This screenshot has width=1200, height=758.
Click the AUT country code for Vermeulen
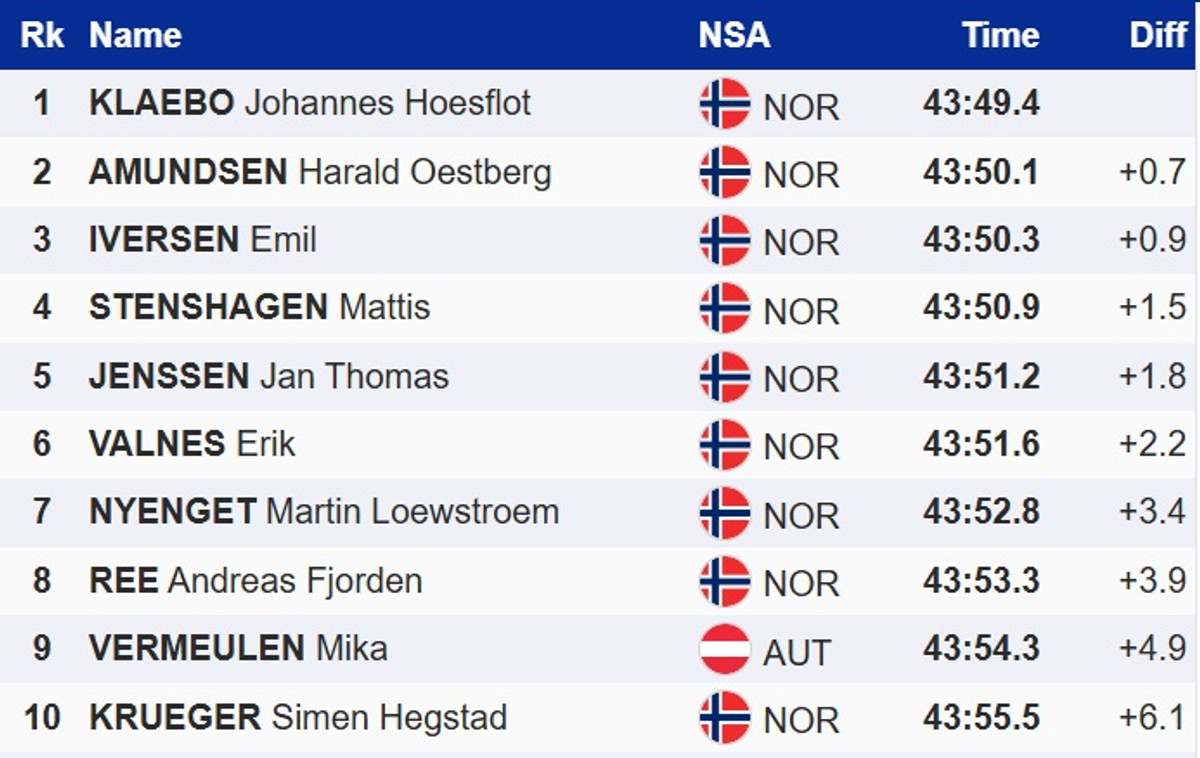point(796,652)
